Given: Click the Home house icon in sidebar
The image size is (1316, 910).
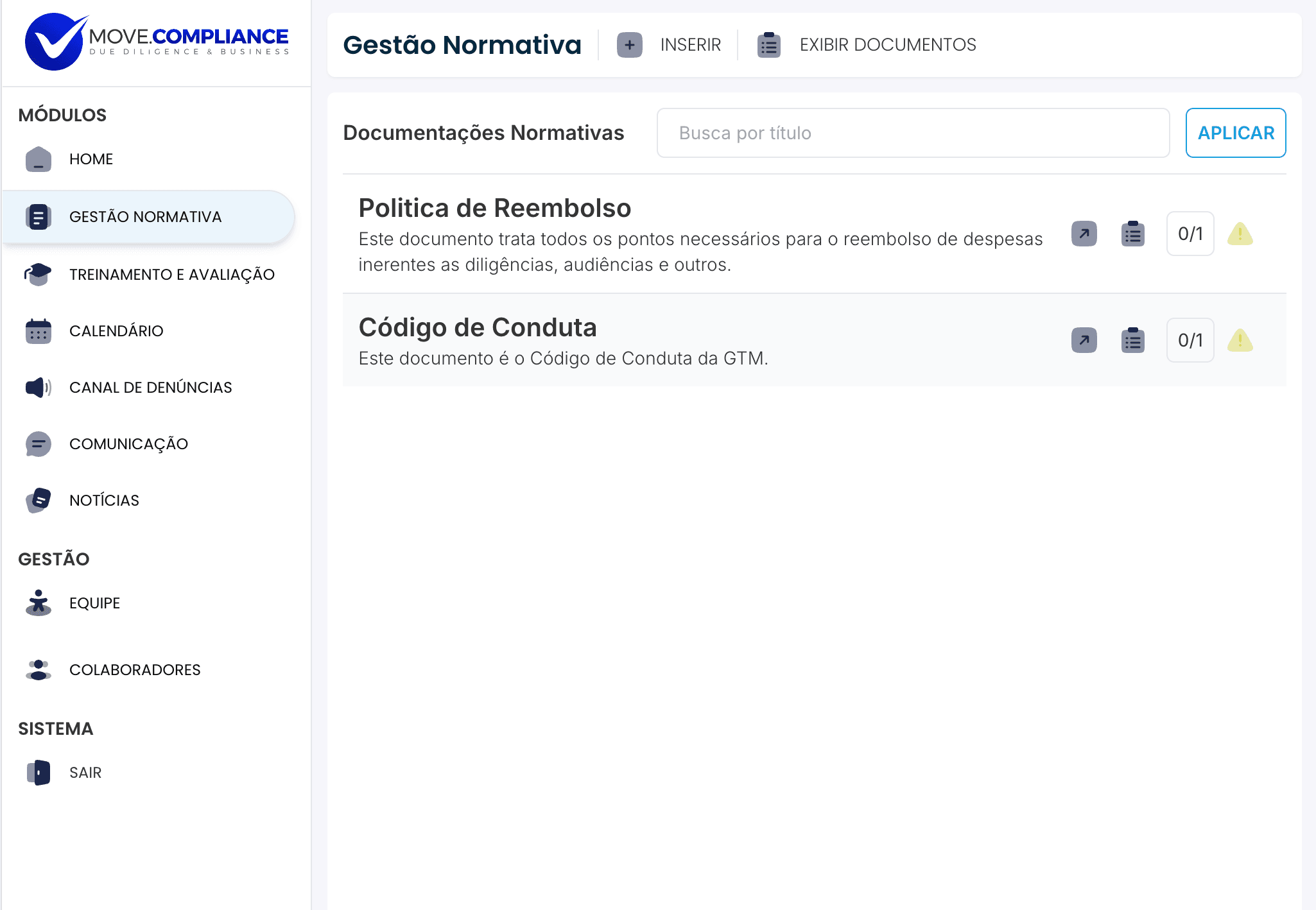Looking at the screenshot, I should click(39, 159).
